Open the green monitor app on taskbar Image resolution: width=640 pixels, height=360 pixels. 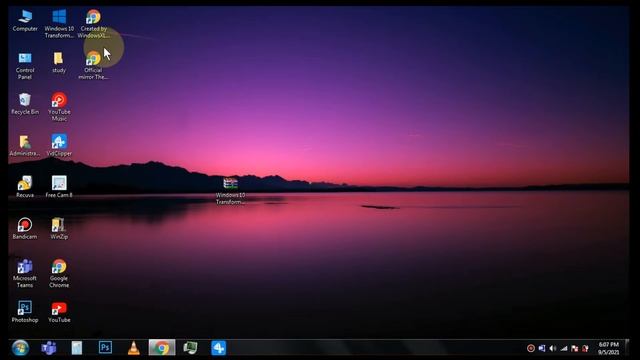190,348
